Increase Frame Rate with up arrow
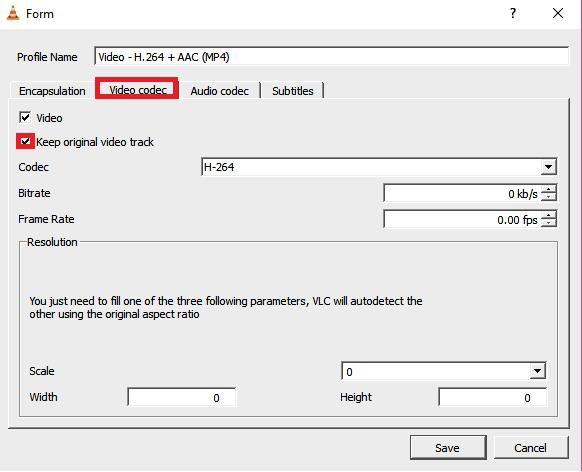 point(549,215)
